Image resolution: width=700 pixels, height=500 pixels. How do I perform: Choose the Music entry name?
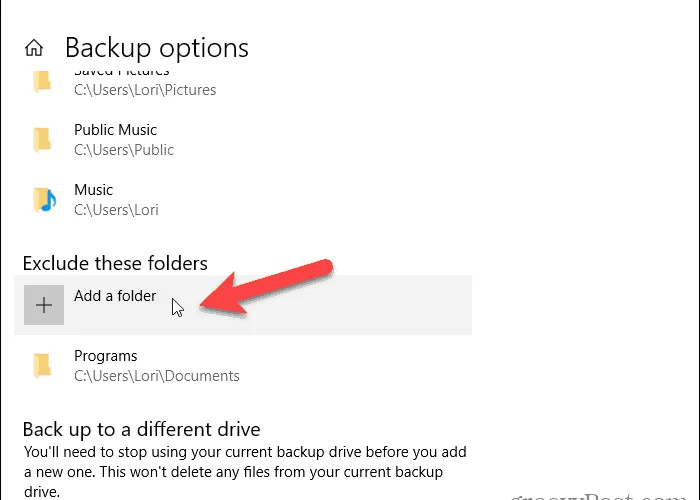tap(93, 190)
